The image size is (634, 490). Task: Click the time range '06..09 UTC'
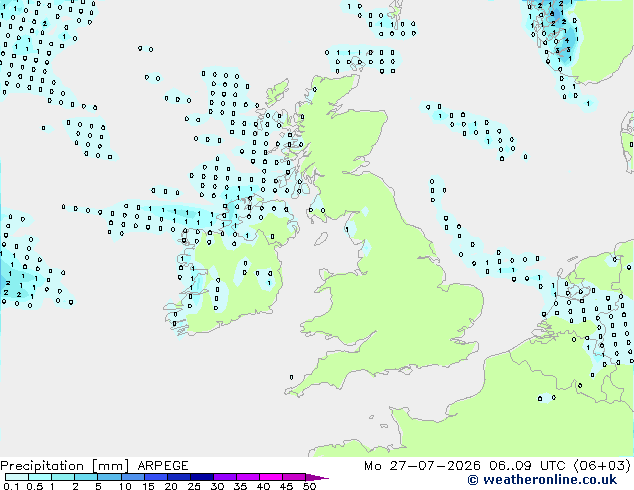527,466
